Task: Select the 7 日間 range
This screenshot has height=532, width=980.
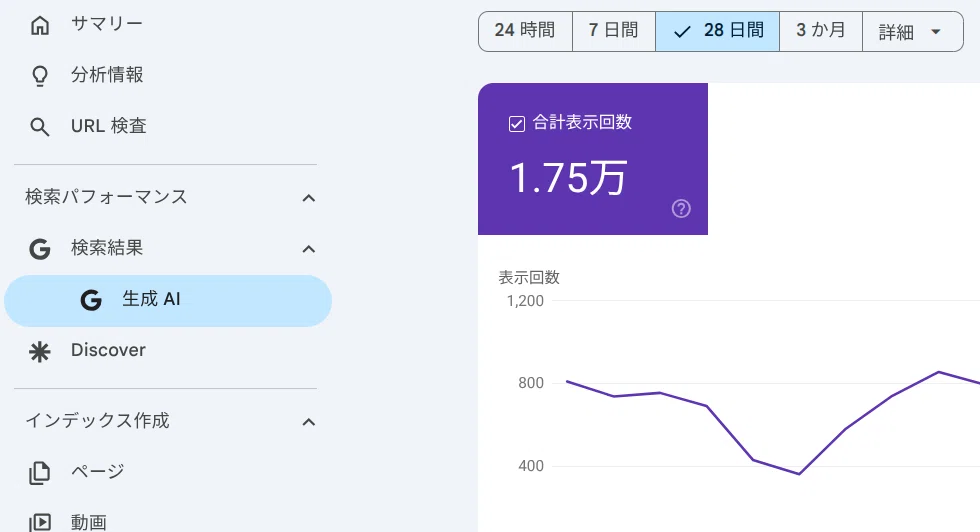Action: (x=614, y=31)
